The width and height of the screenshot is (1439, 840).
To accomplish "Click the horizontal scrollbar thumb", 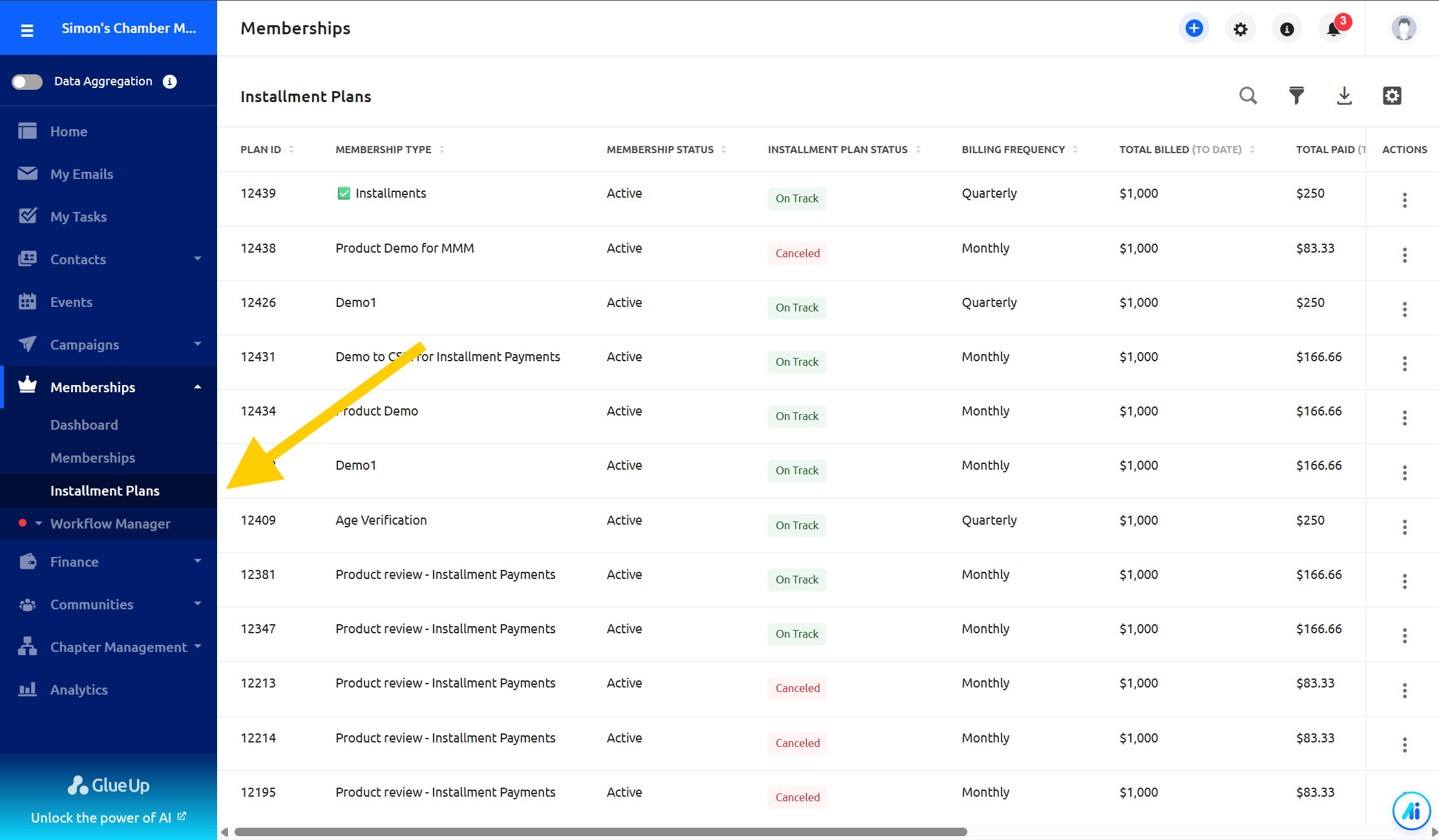I will tap(600, 832).
